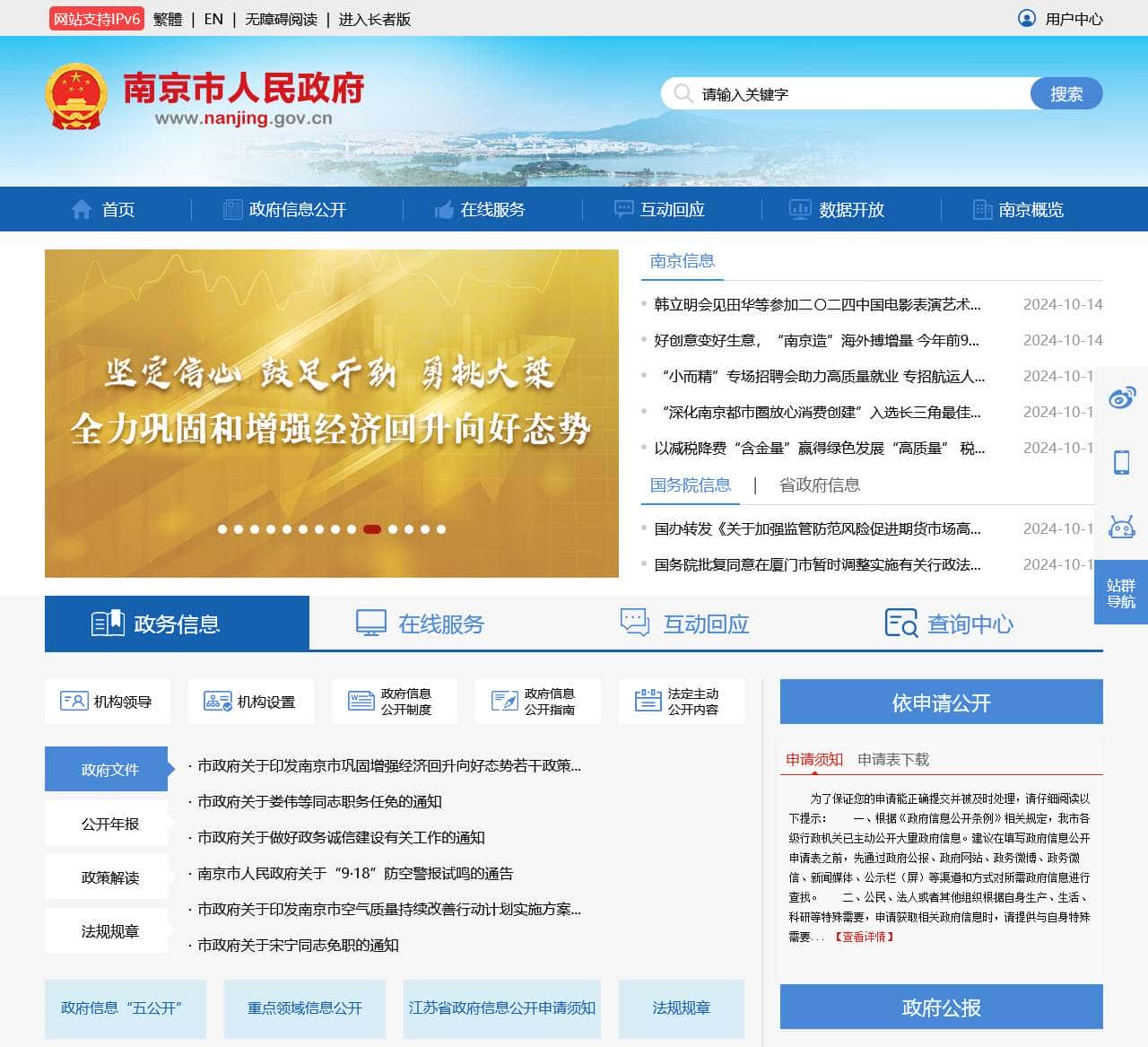Select the home icon in the navigation bar
The width and height of the screenshot is (1148, 1047).
(82, 209)
